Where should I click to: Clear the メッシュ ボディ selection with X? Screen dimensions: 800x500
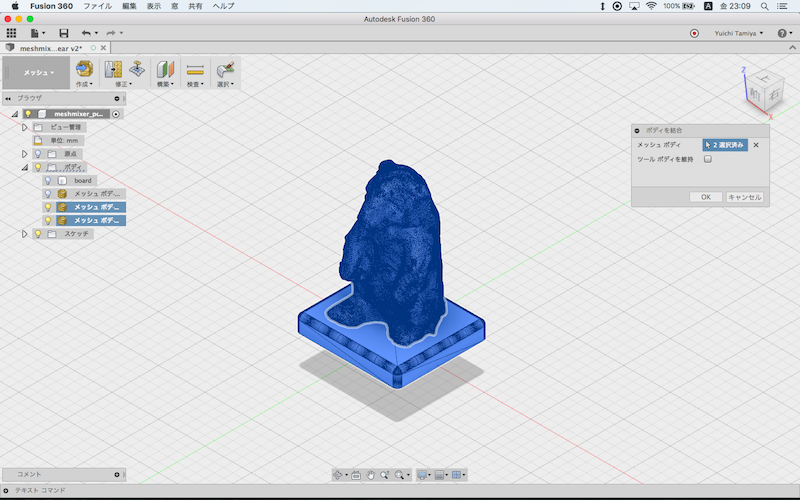(x=756, y=145)
